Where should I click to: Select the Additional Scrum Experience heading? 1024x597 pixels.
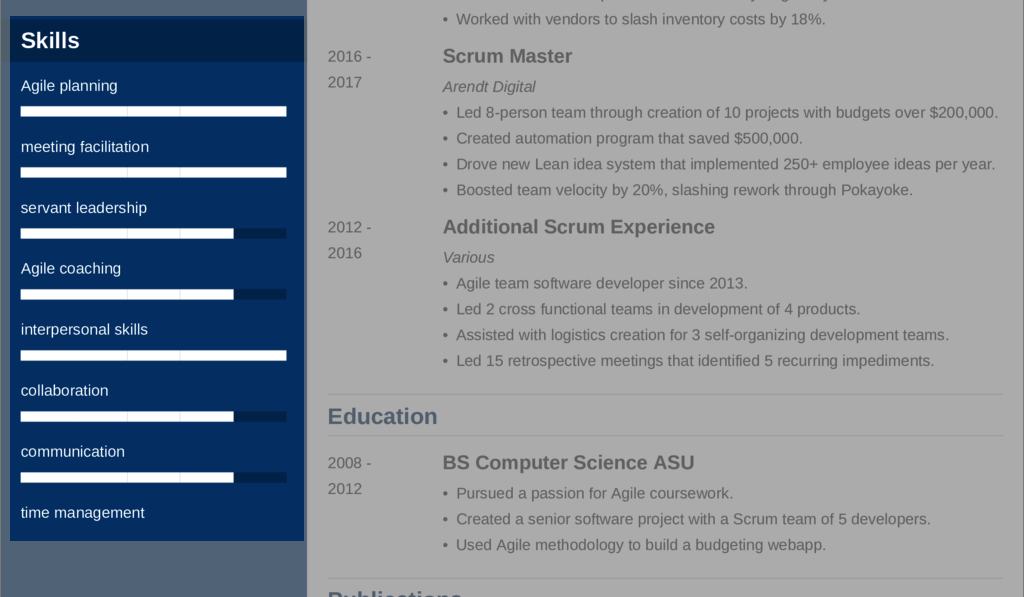(x=579, y=227)
